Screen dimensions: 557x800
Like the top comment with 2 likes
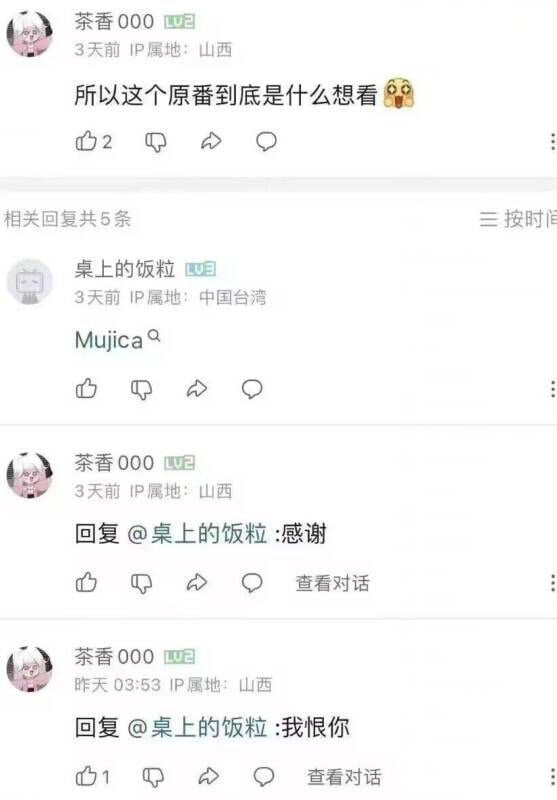click(x=86, y=141)
